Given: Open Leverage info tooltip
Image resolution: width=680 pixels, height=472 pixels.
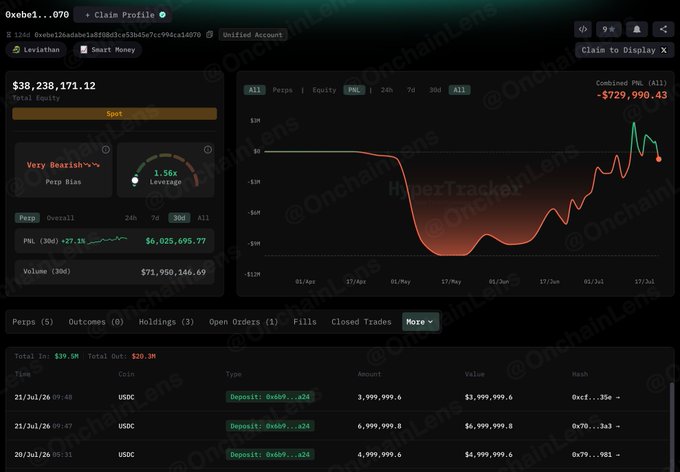Looking at the screenshot, I should point(208,150).
